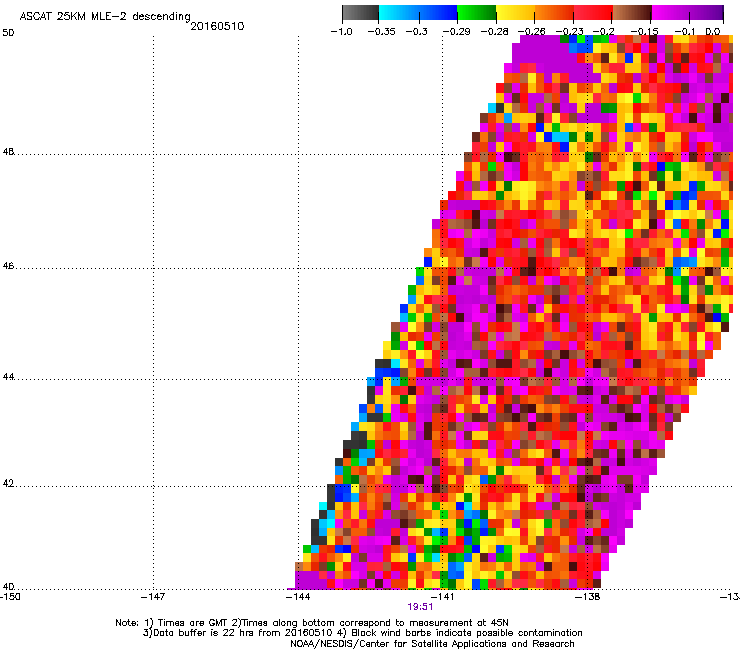Click the cyan-blue segment of the color bar
This screenshot has height=650, width=740.
tap(418, 12)
